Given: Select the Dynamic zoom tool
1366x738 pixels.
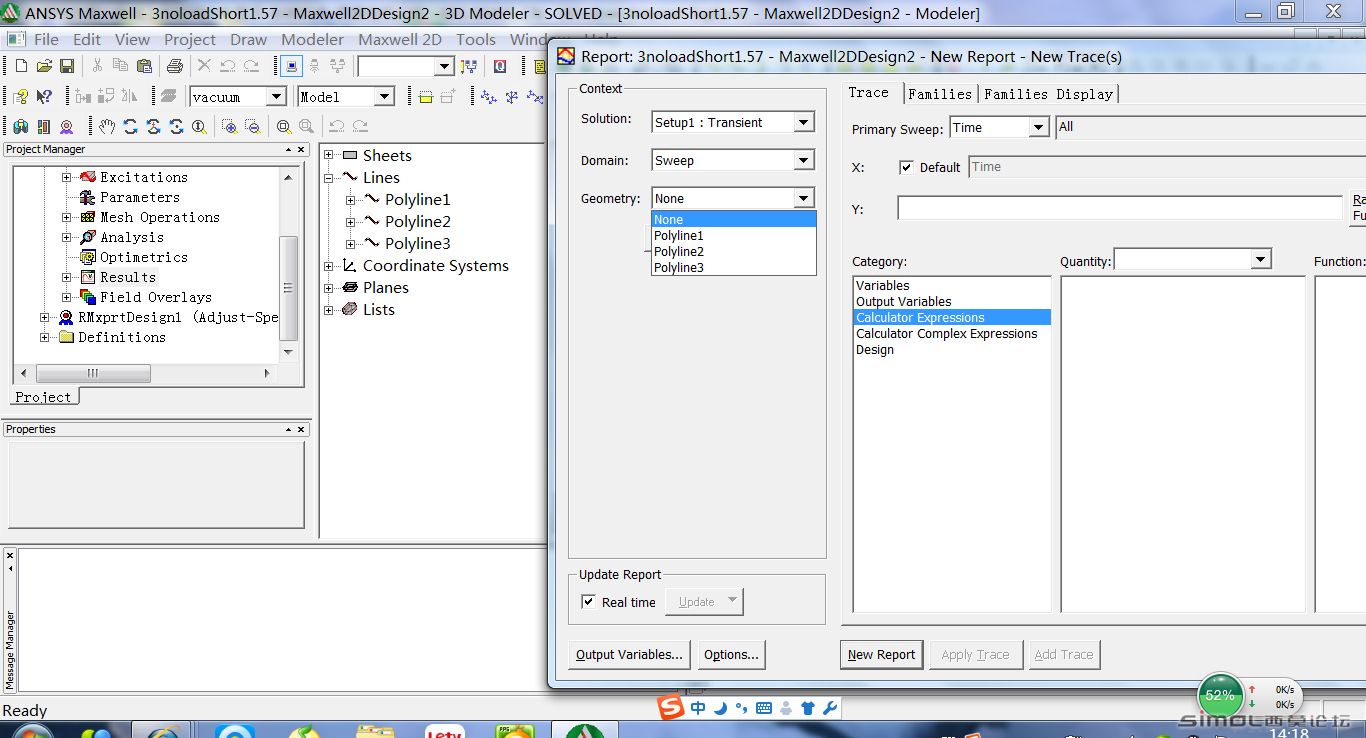Looking at the screenshot, I should (199, 127).
